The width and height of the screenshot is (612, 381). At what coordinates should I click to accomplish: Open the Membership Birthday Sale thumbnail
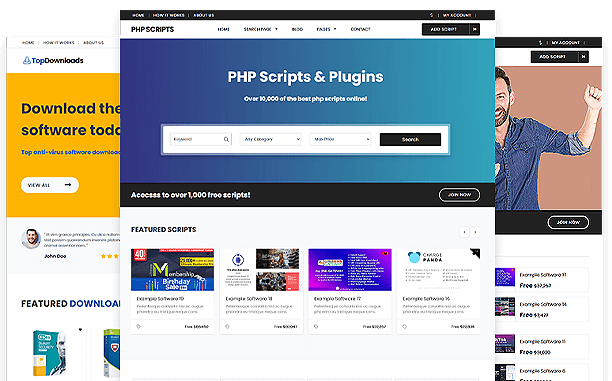(173, 270)
